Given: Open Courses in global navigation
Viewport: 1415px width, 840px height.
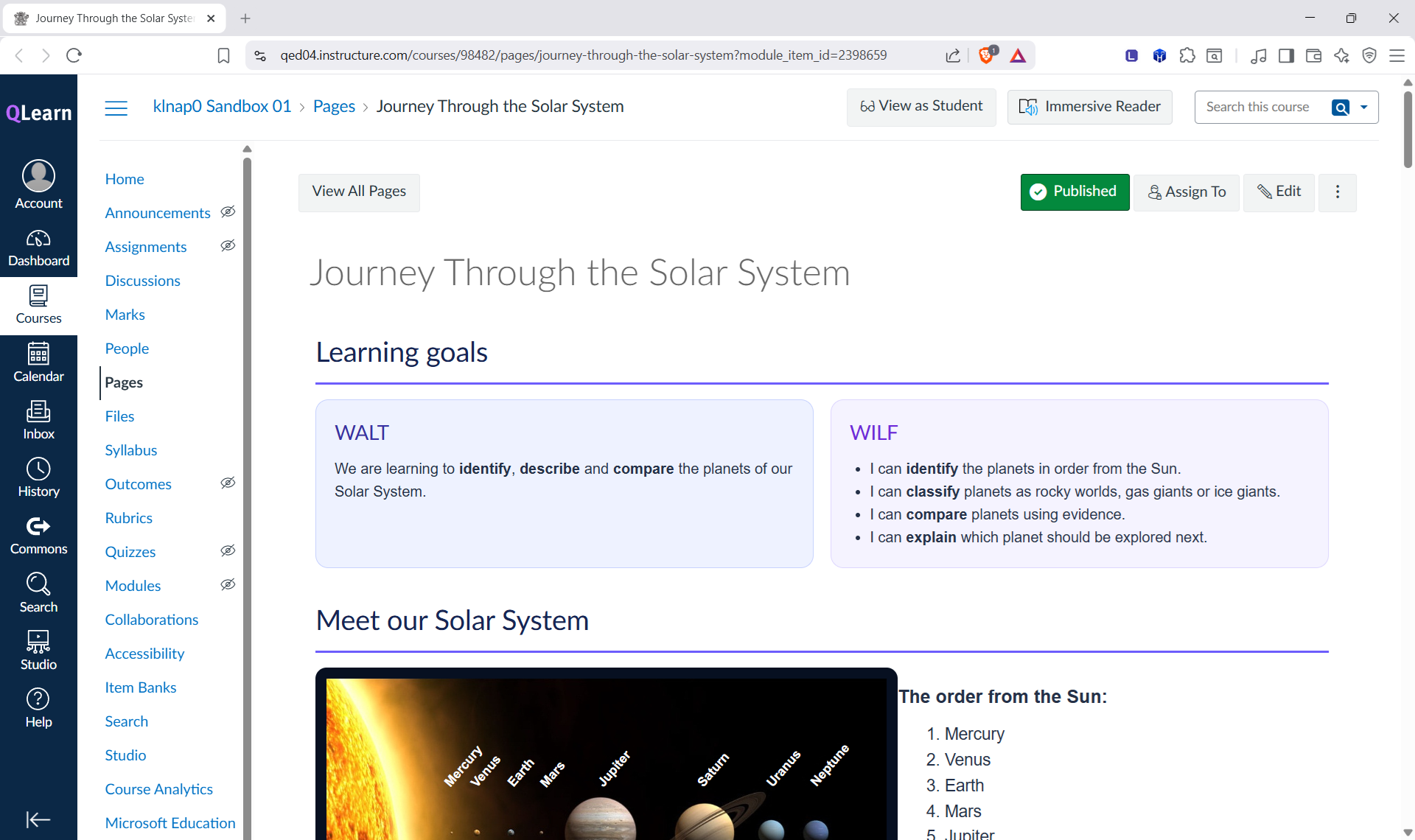Looking at the screenshot, I should (38, 306).
